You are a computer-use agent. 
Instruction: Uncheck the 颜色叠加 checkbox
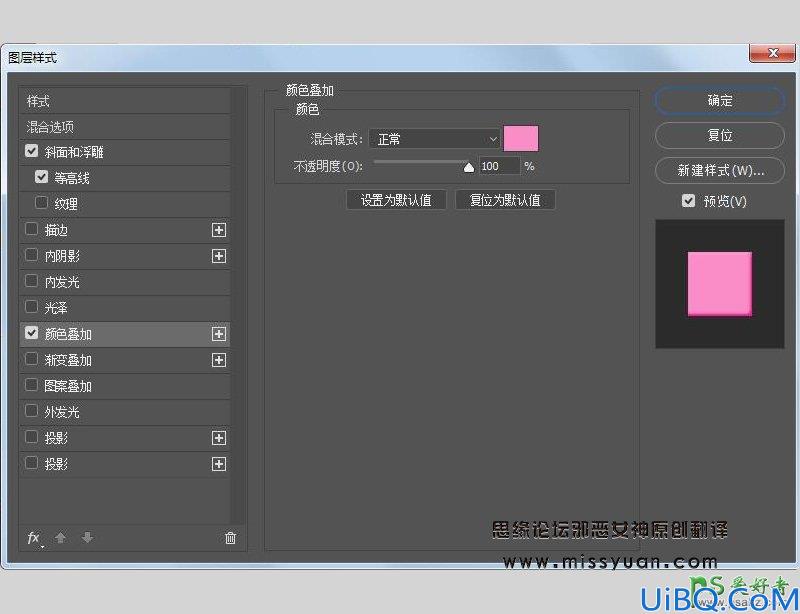pyautogui.click(x=32, y=333)
